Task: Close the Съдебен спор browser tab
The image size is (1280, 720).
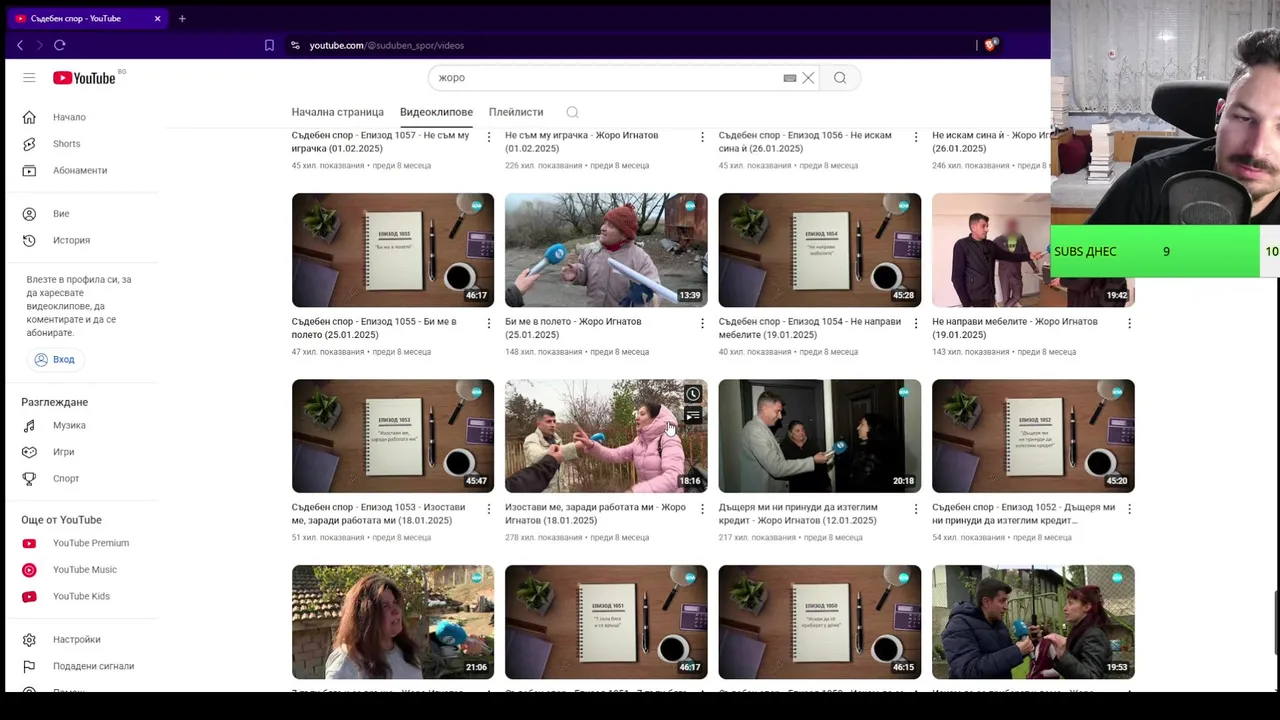Action: tap(157, 18)
